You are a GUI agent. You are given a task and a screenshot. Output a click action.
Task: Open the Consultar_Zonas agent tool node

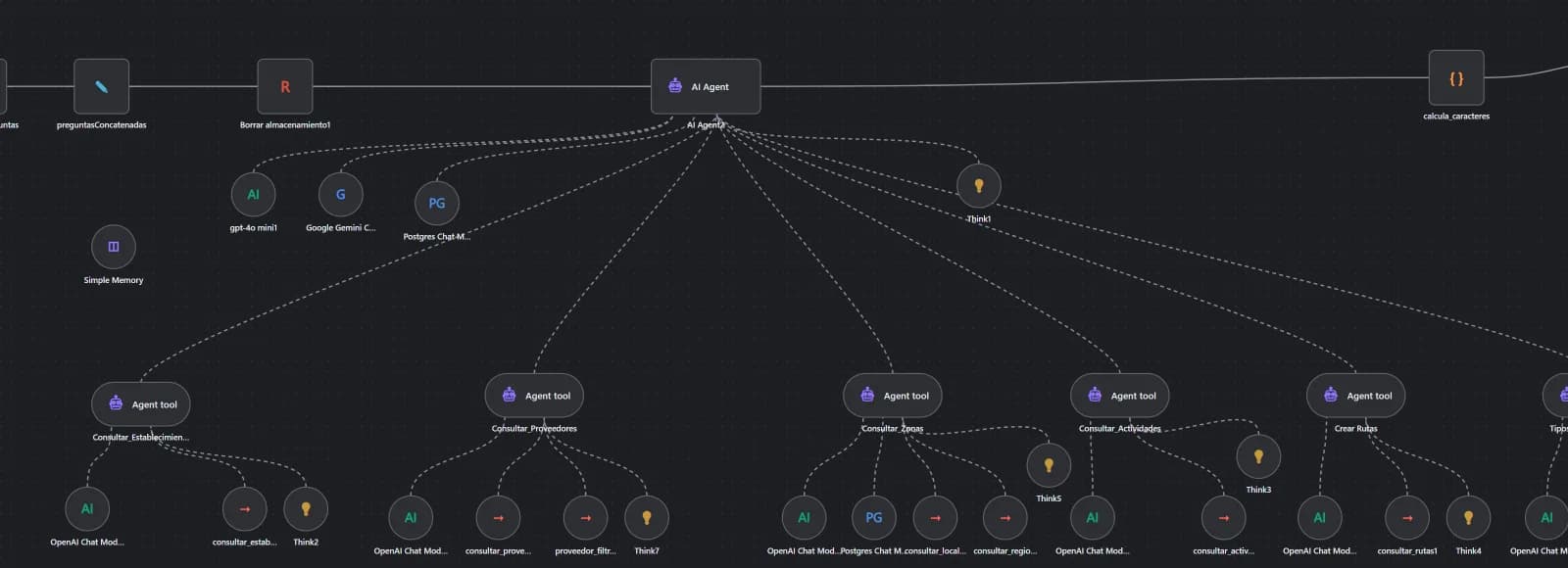coord(893,396)
